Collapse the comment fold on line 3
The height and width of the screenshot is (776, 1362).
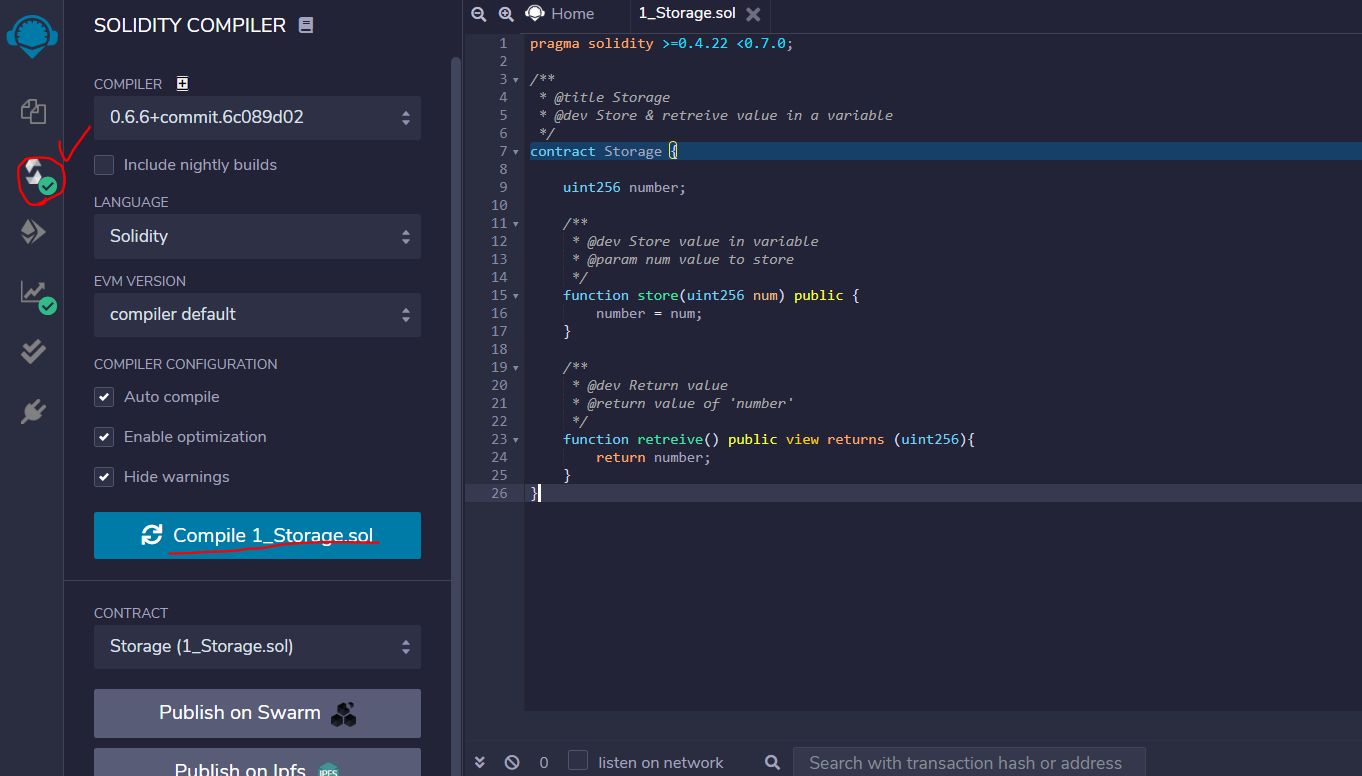516,80
